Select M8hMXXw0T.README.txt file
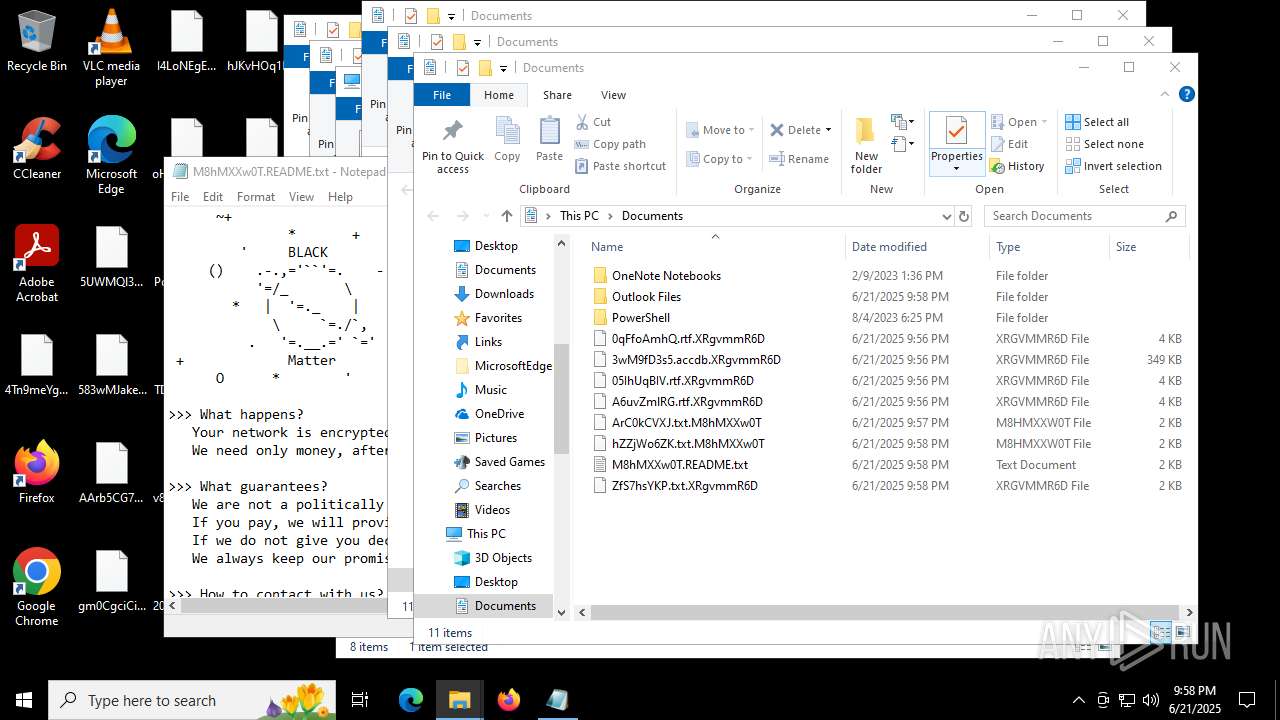 click(680, 465)
